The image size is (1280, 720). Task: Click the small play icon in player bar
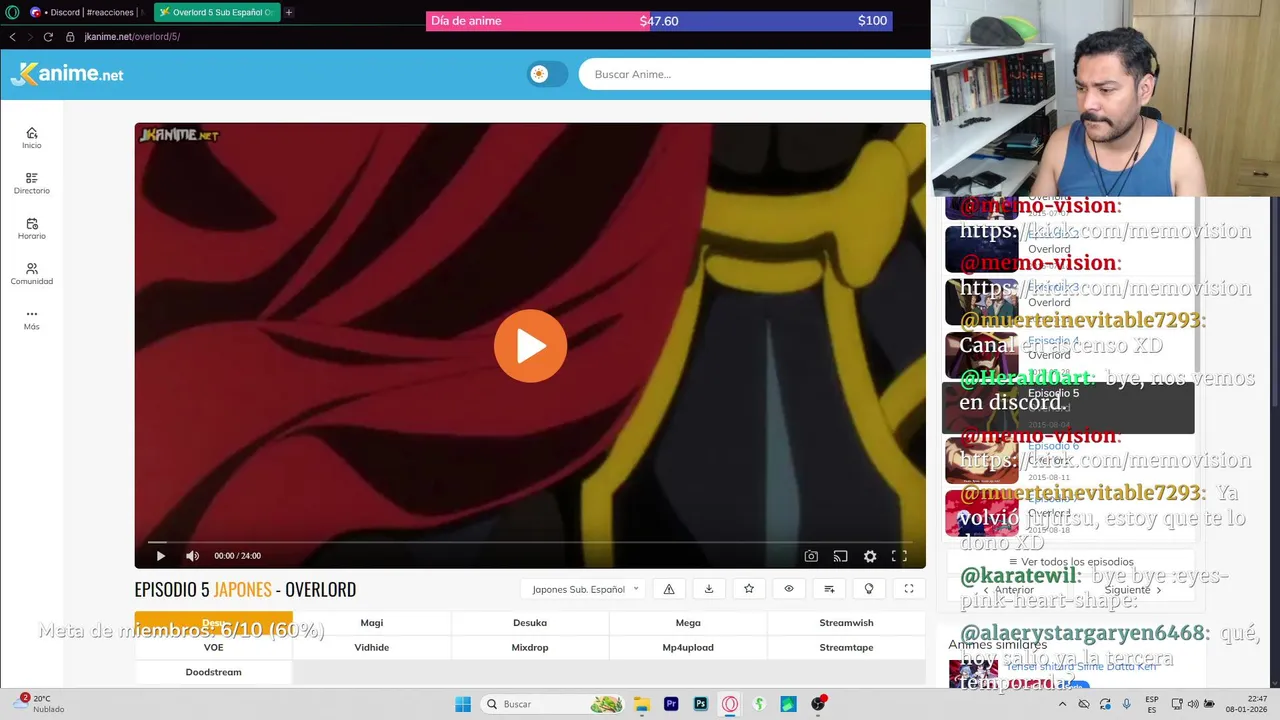pyautogui.click(x=160, y=556)
